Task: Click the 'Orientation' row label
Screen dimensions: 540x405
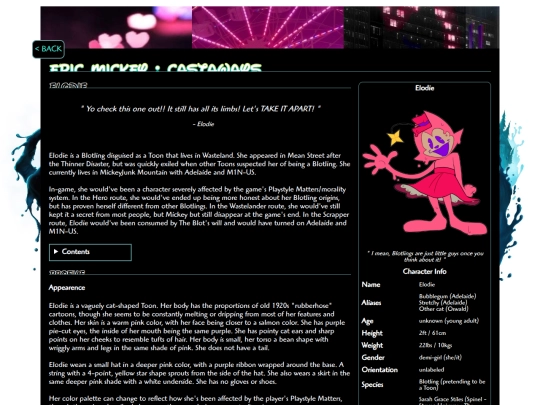Action: (x=380, y=370)
